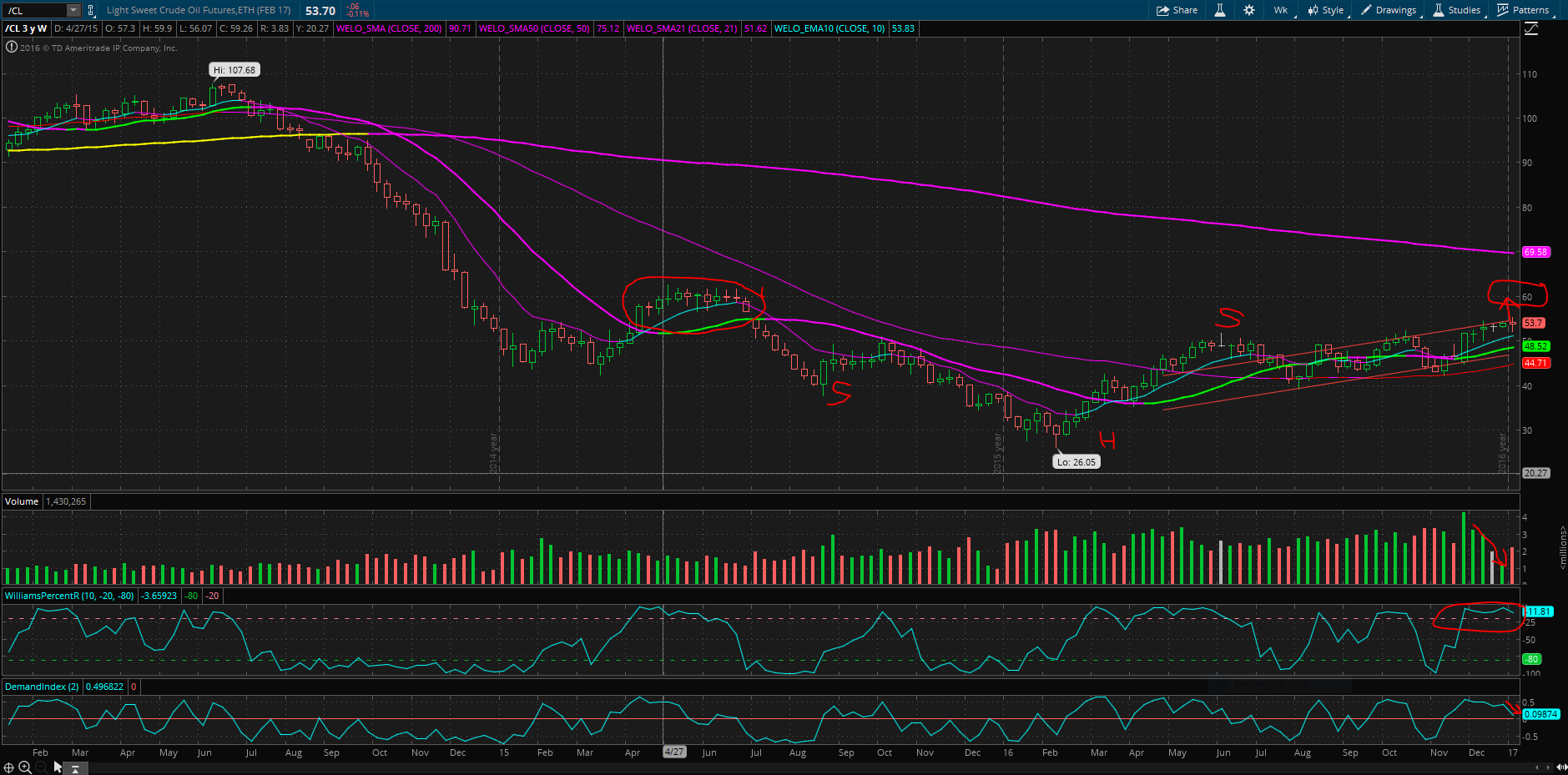
Task: Select the WELO_EMA10 (CLOSE, 10) study label
Action: pyautogui.click(x=829, y=28)
